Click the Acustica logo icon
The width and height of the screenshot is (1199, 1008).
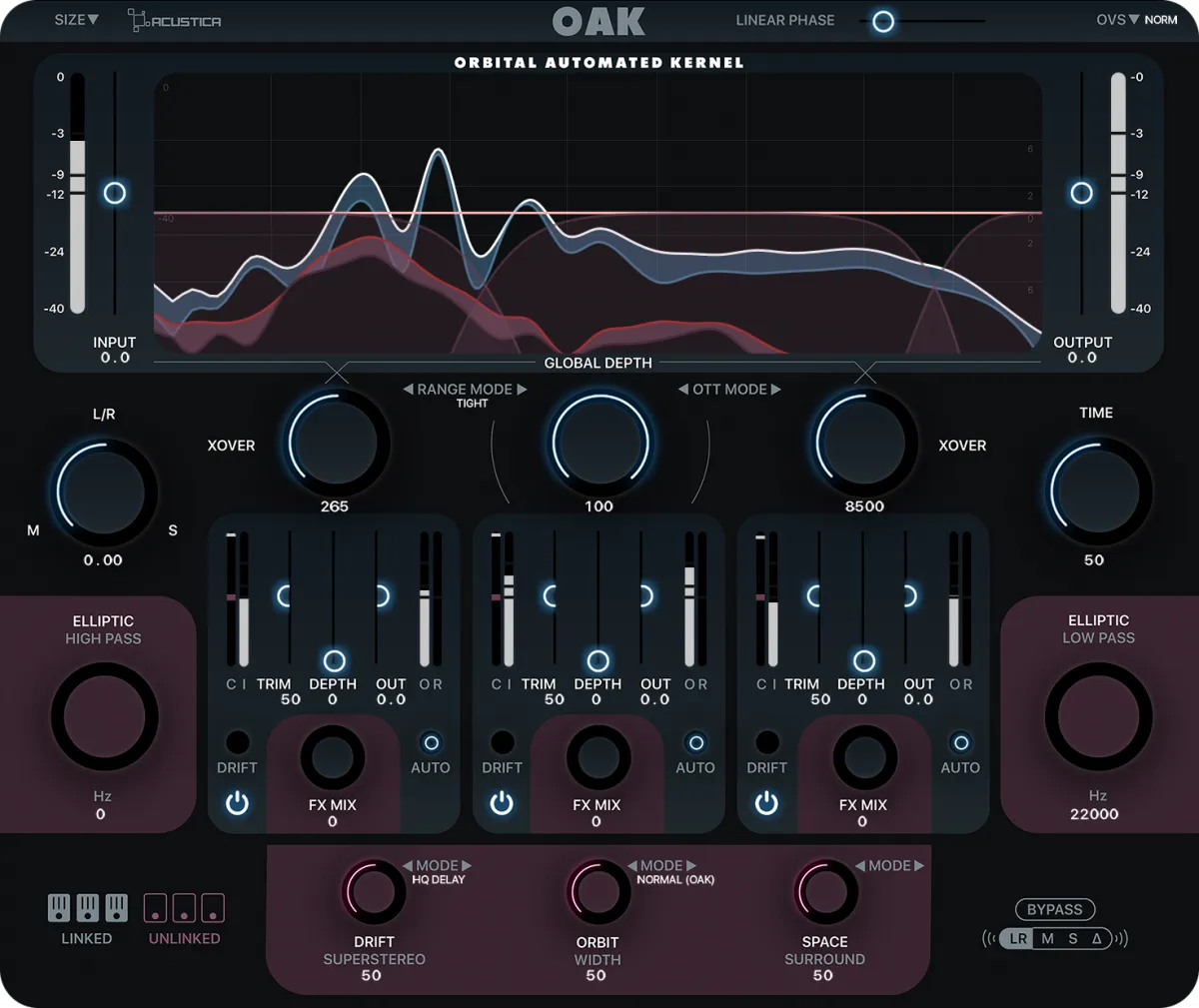[x=175, y=20]
